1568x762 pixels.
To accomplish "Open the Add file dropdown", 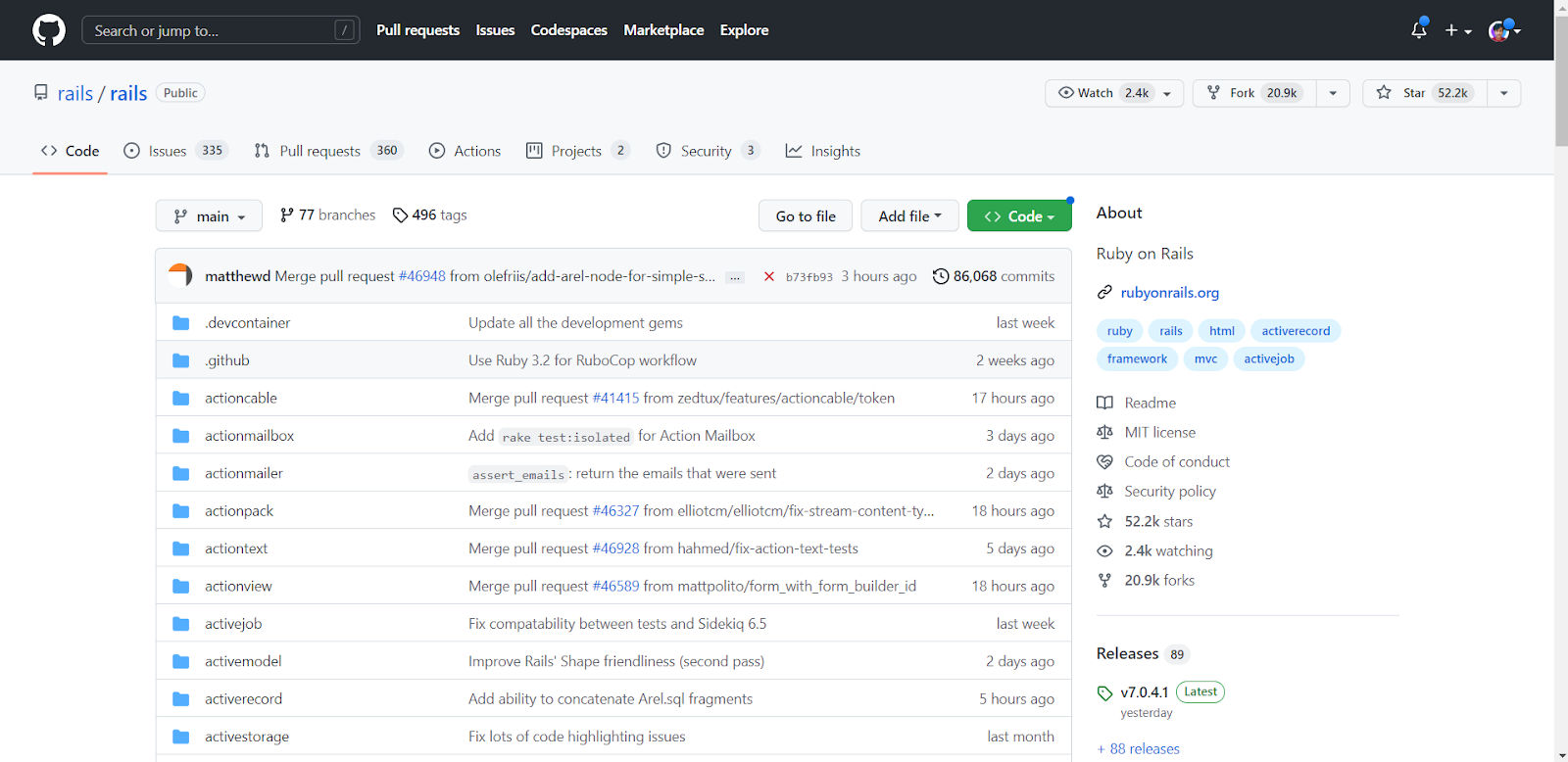I will (x=909, y=215).
